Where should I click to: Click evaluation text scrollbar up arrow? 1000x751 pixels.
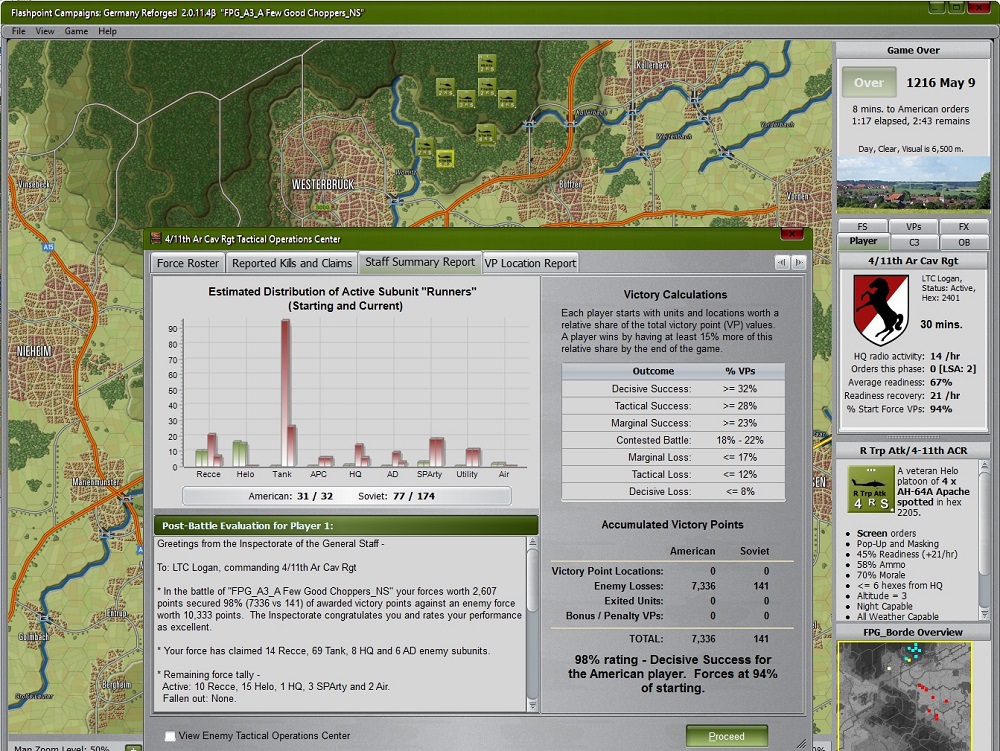(x=532, y=543)
